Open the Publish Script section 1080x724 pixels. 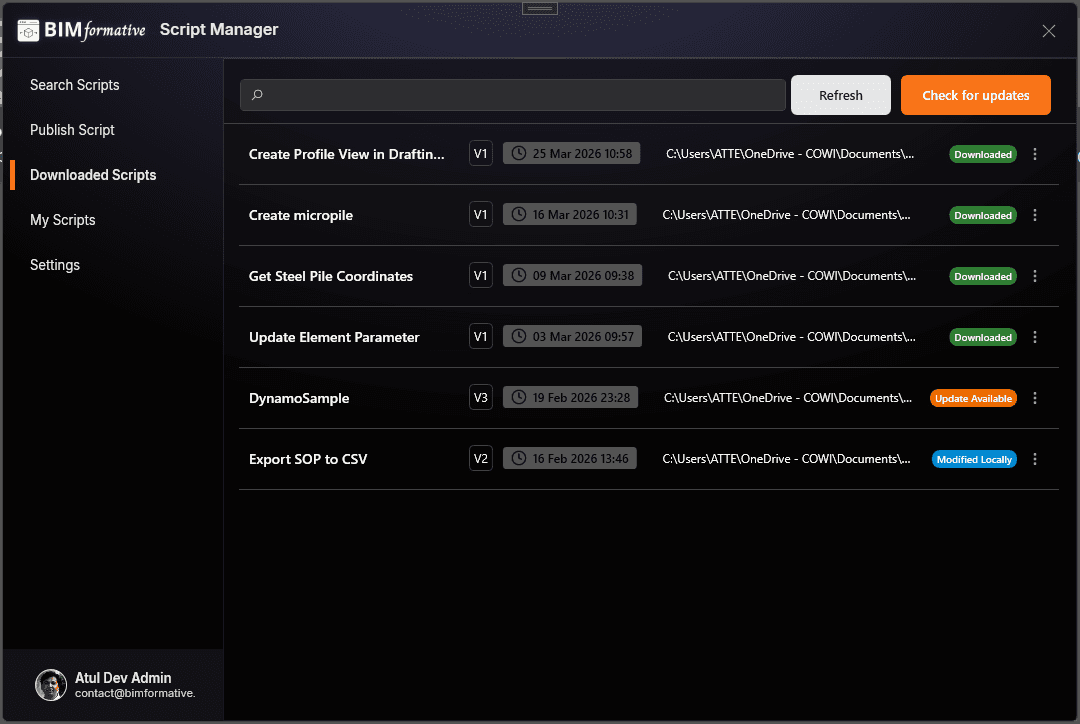click(x=72, y=130)
